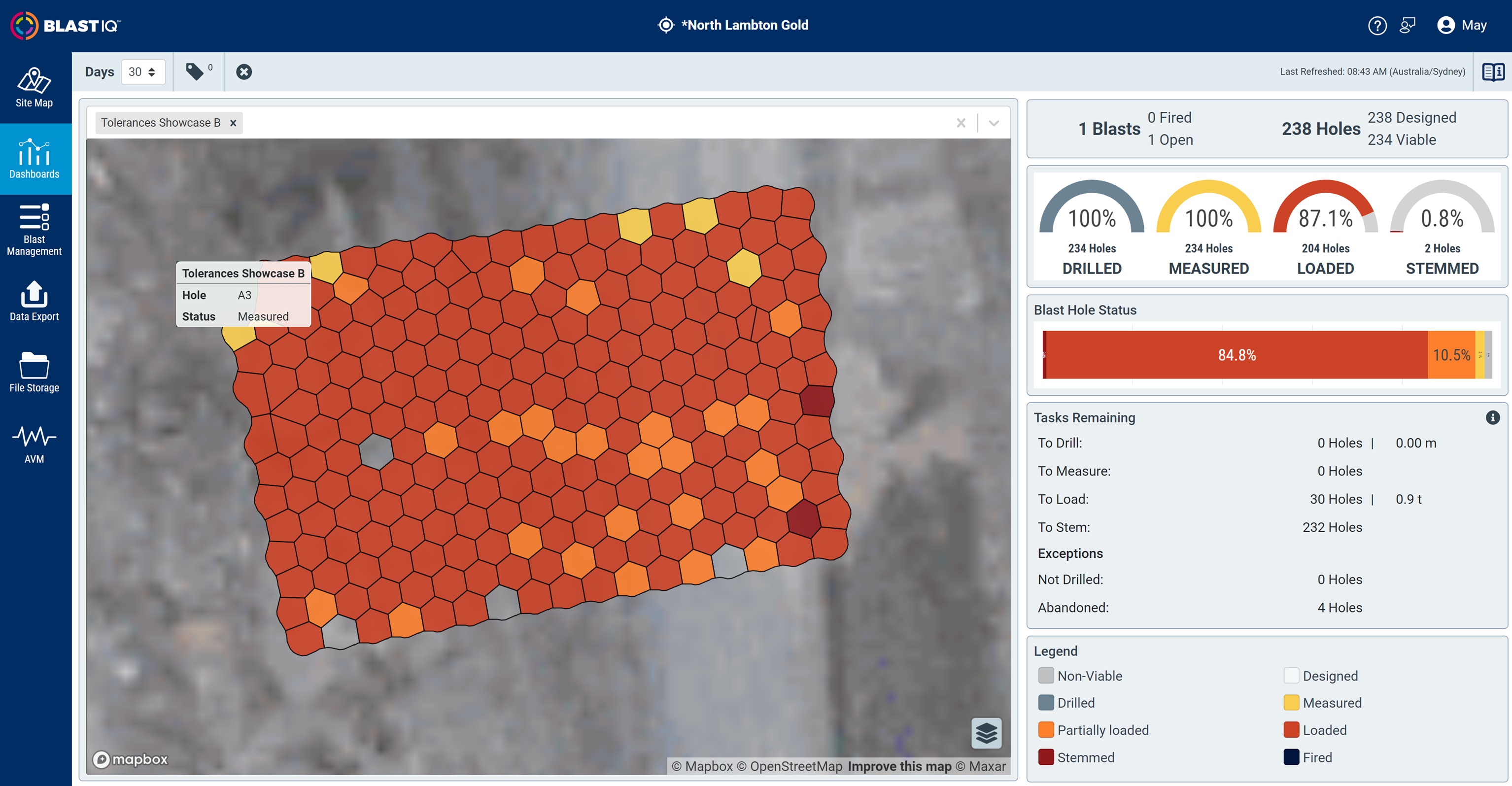Viewport: 1512px width, 786px height.
Task: Click the North Lambton Gold site name
Action: tap(745, 25)
